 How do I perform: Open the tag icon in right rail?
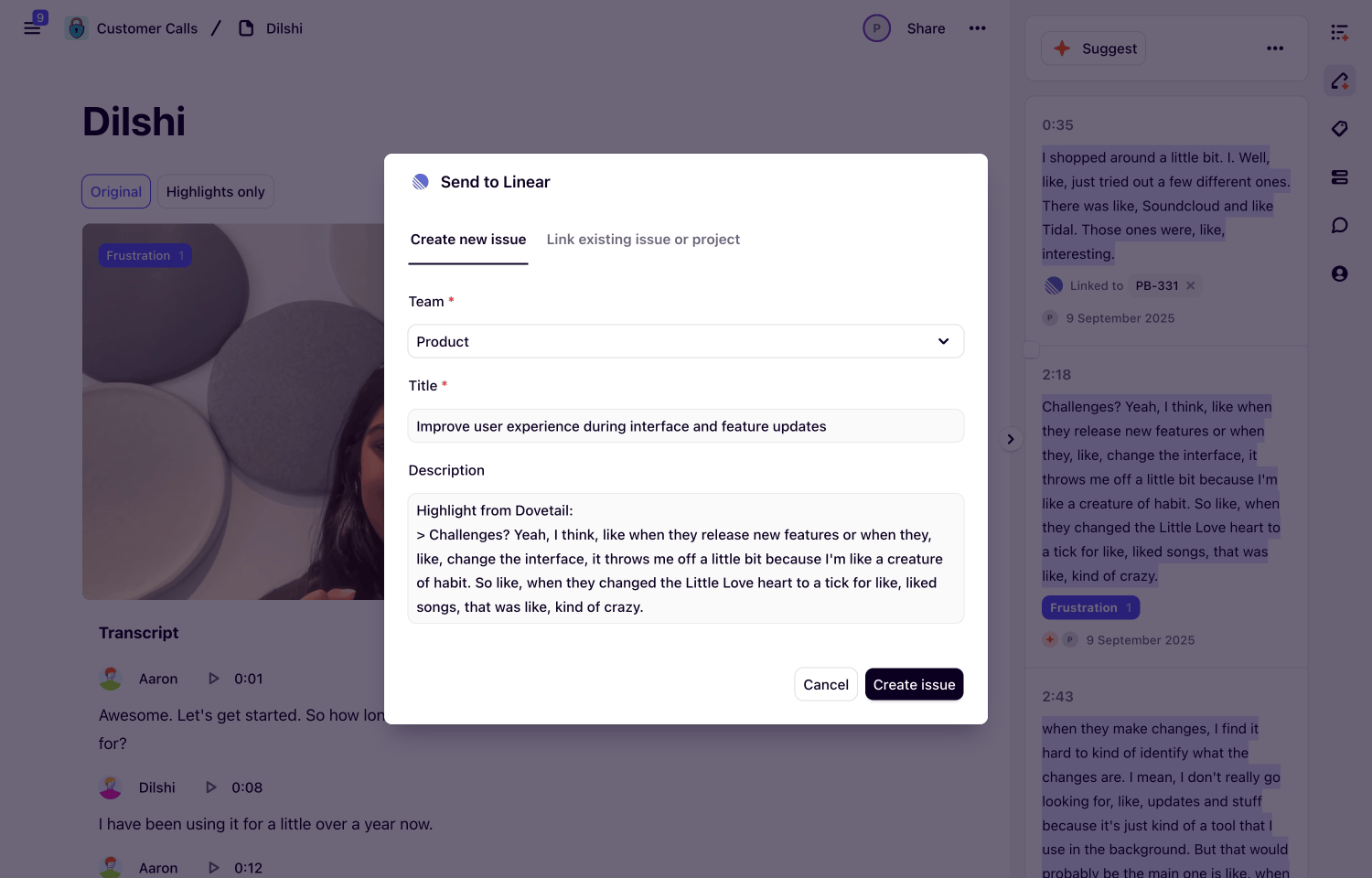pyautogui.click(x=1339, y=129)
